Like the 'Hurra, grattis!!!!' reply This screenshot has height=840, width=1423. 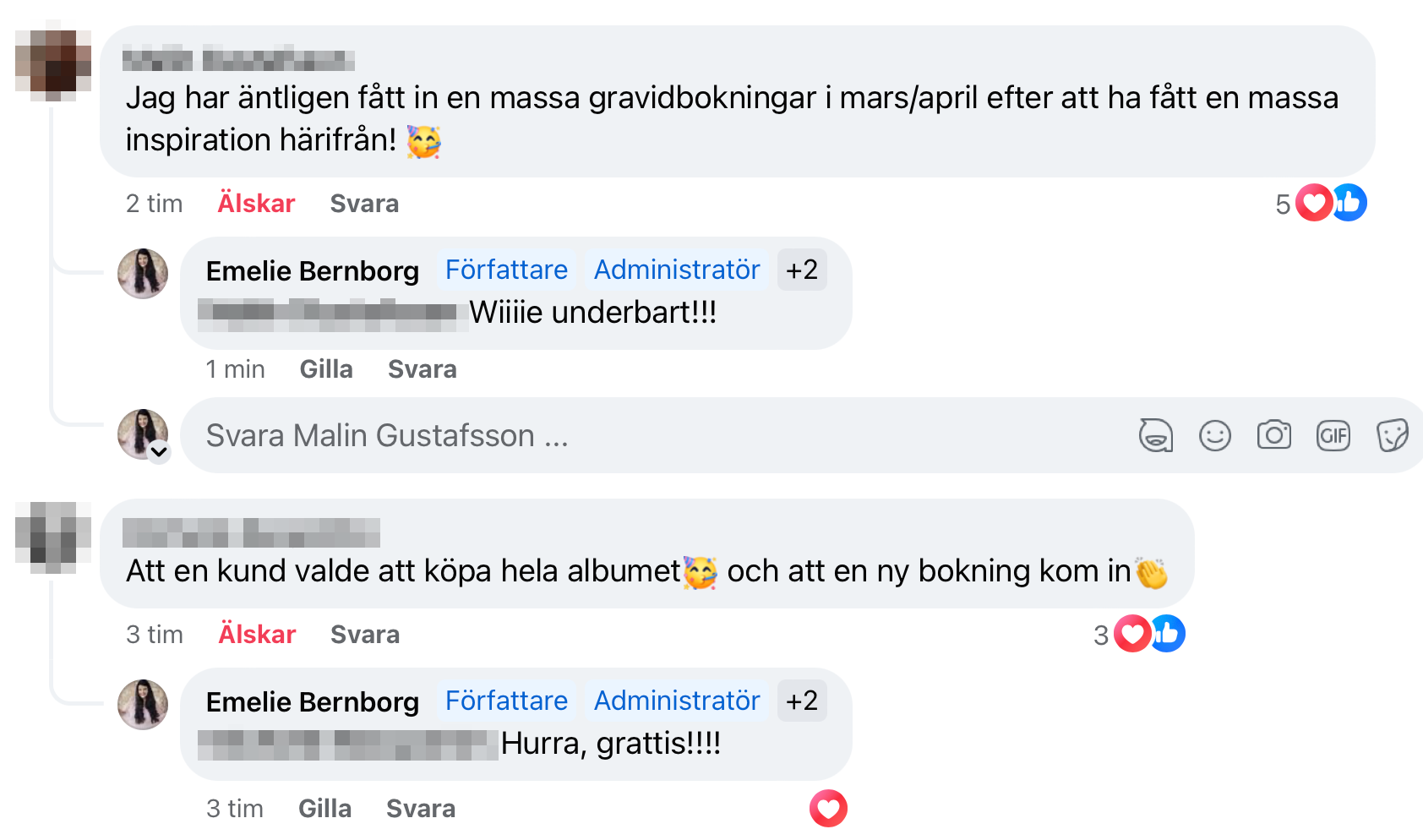click(324, 809)
